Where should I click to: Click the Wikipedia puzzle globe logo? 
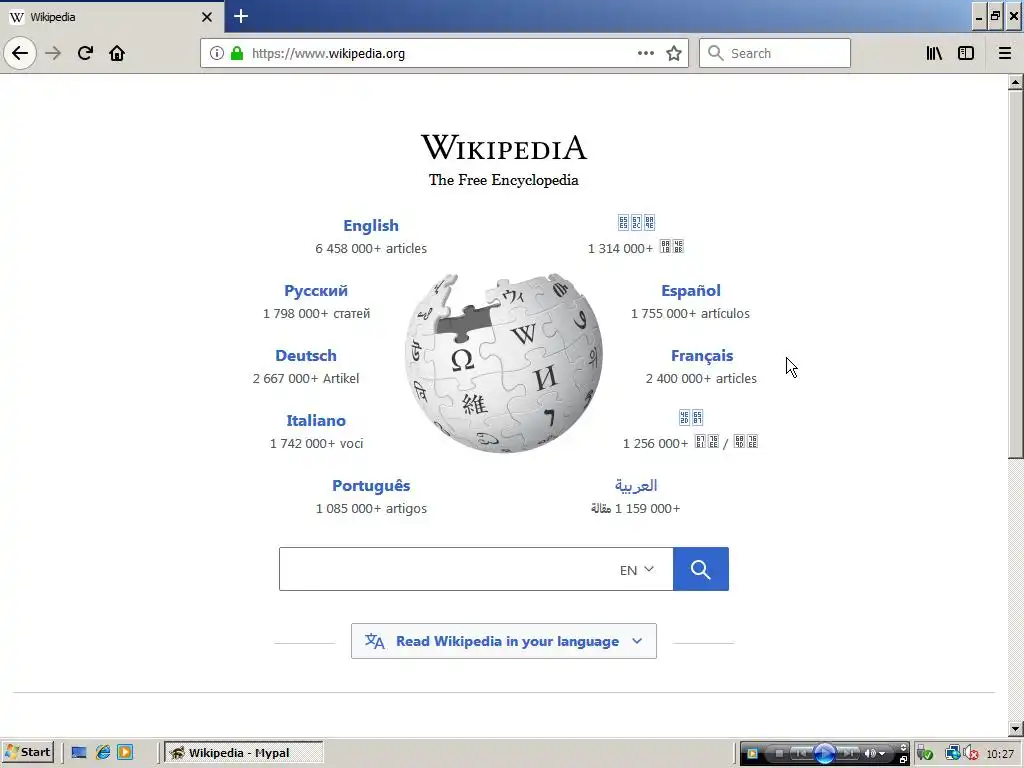pos(504,363)
